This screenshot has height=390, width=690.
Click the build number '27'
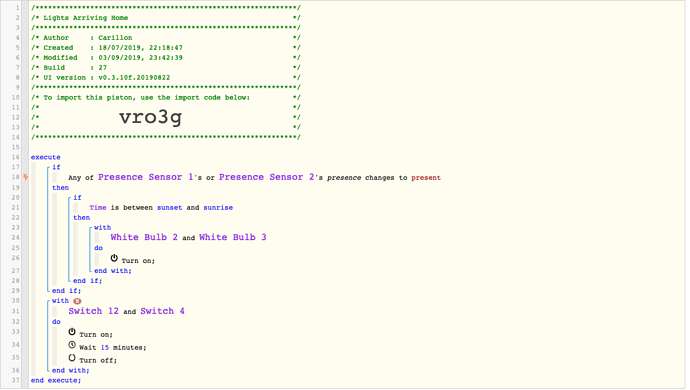click(103, 68)
